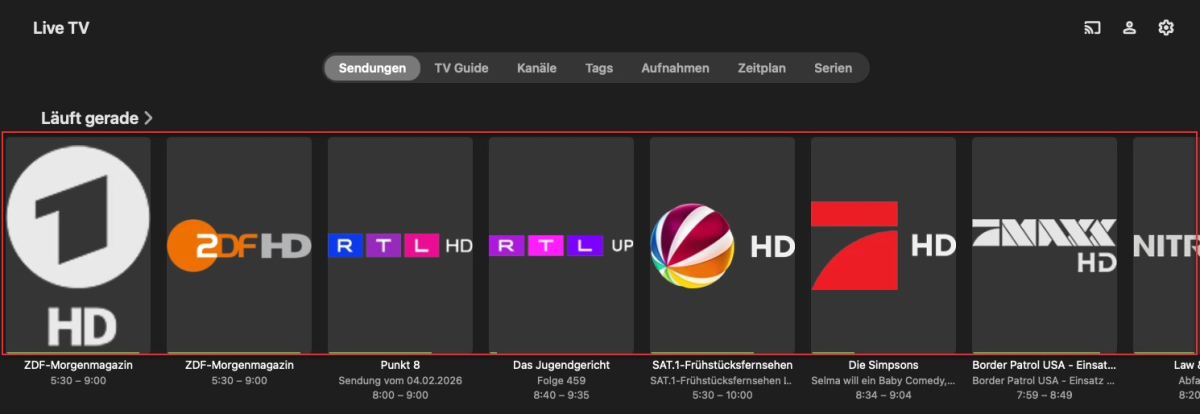
Task: Open the ProSieben HD channel card
Action: [x=883, y=246]
